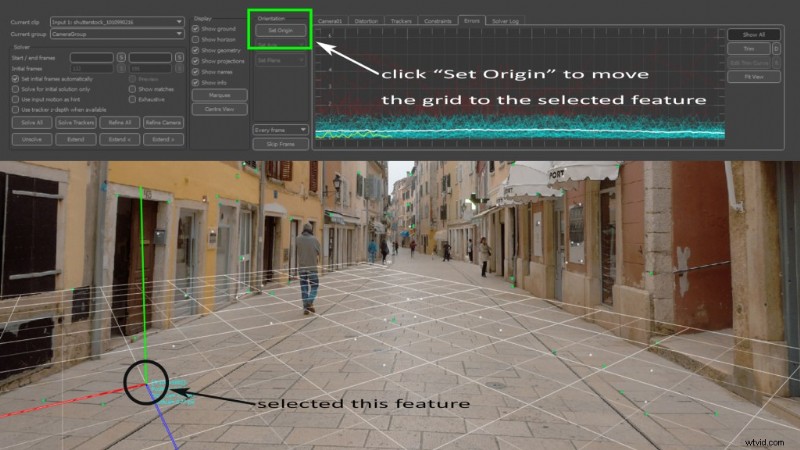Viewport: 800px width, 450px height.
Task: Click the S button beside end frame field
Action: [180, 57]
